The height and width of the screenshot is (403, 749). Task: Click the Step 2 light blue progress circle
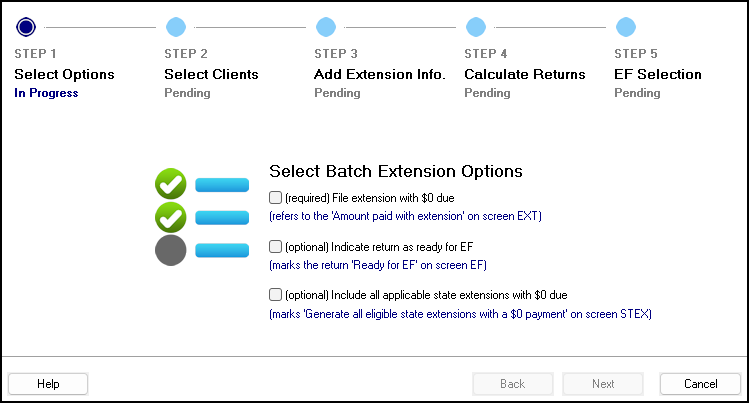[176, 27]
